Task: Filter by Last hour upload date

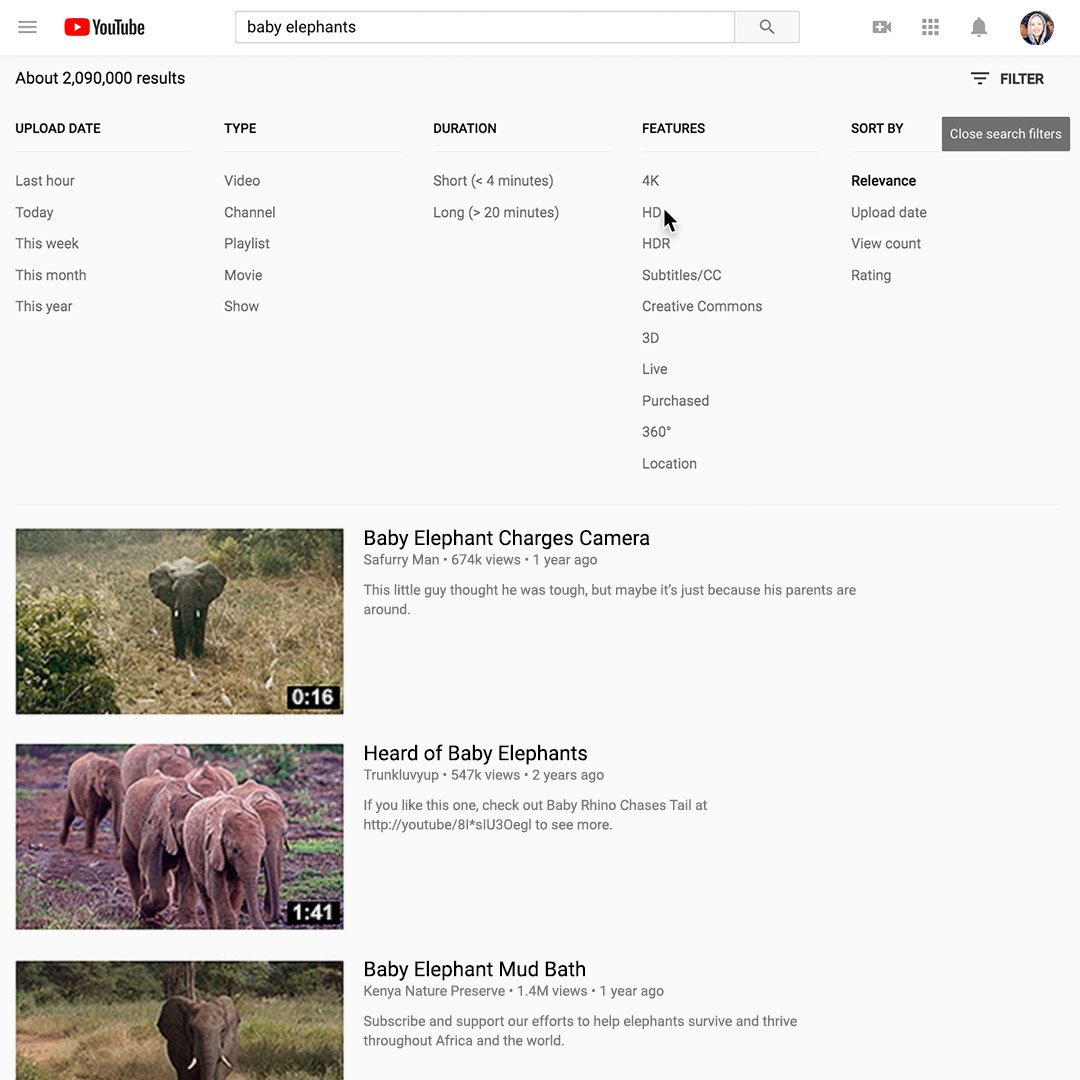Action: coord(45,180)
